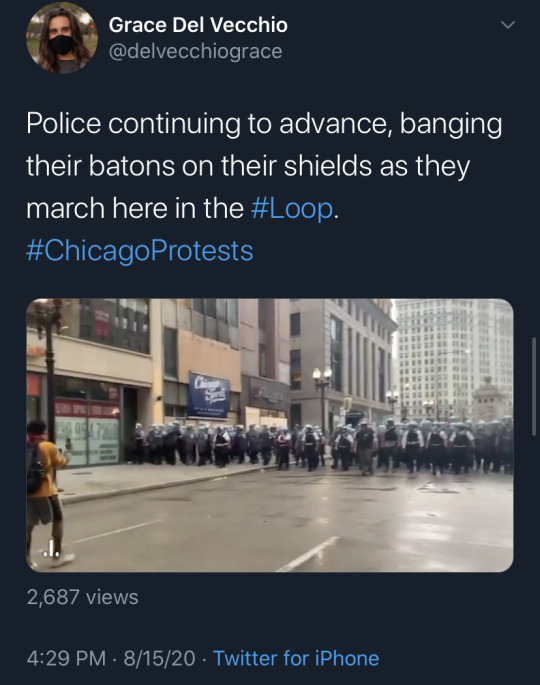Tap the Twitter for iPhone source link

[296, 658]
